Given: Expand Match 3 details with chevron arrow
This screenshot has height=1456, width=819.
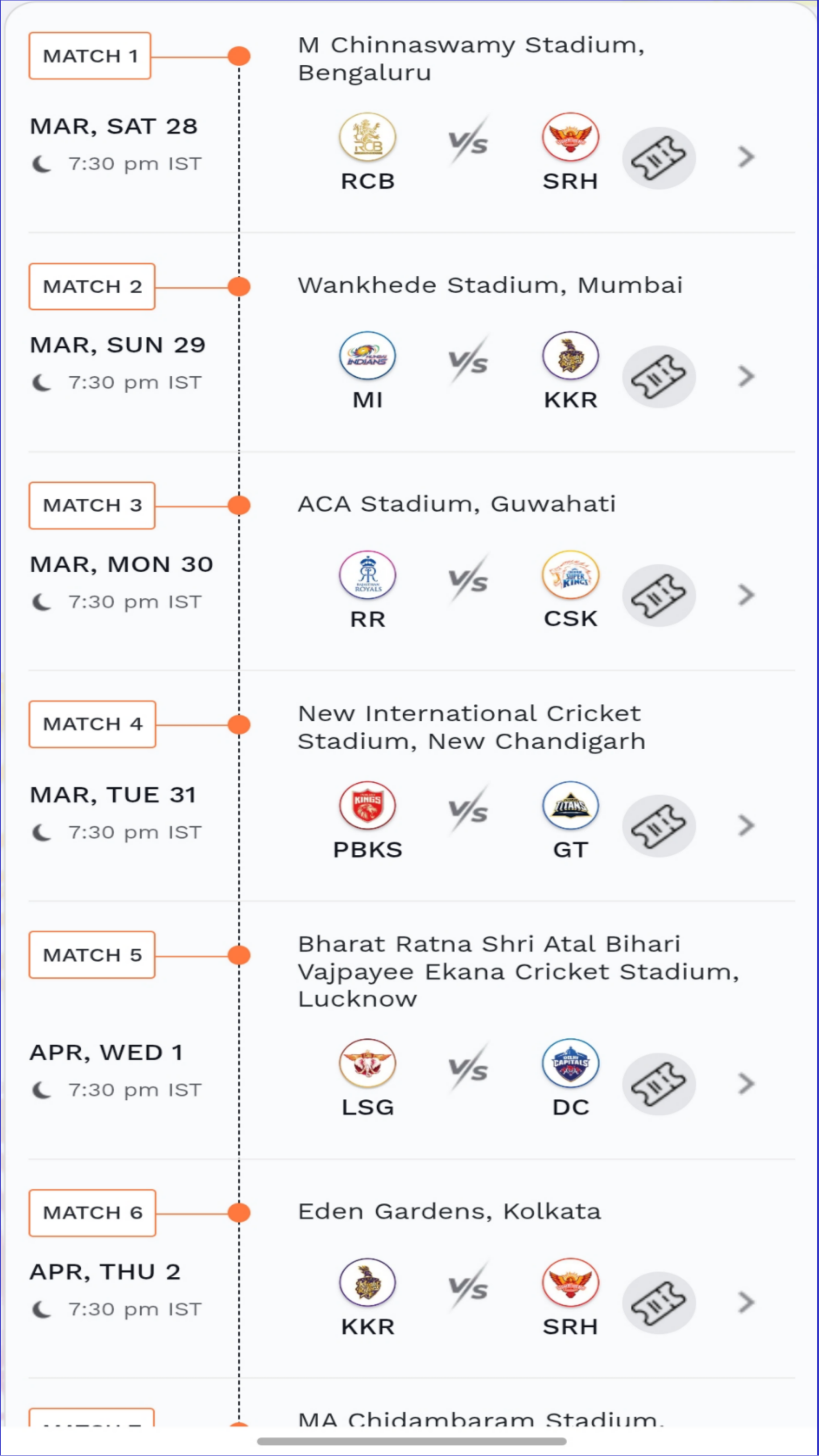Looking at the screenshot, I should point(746,595).
